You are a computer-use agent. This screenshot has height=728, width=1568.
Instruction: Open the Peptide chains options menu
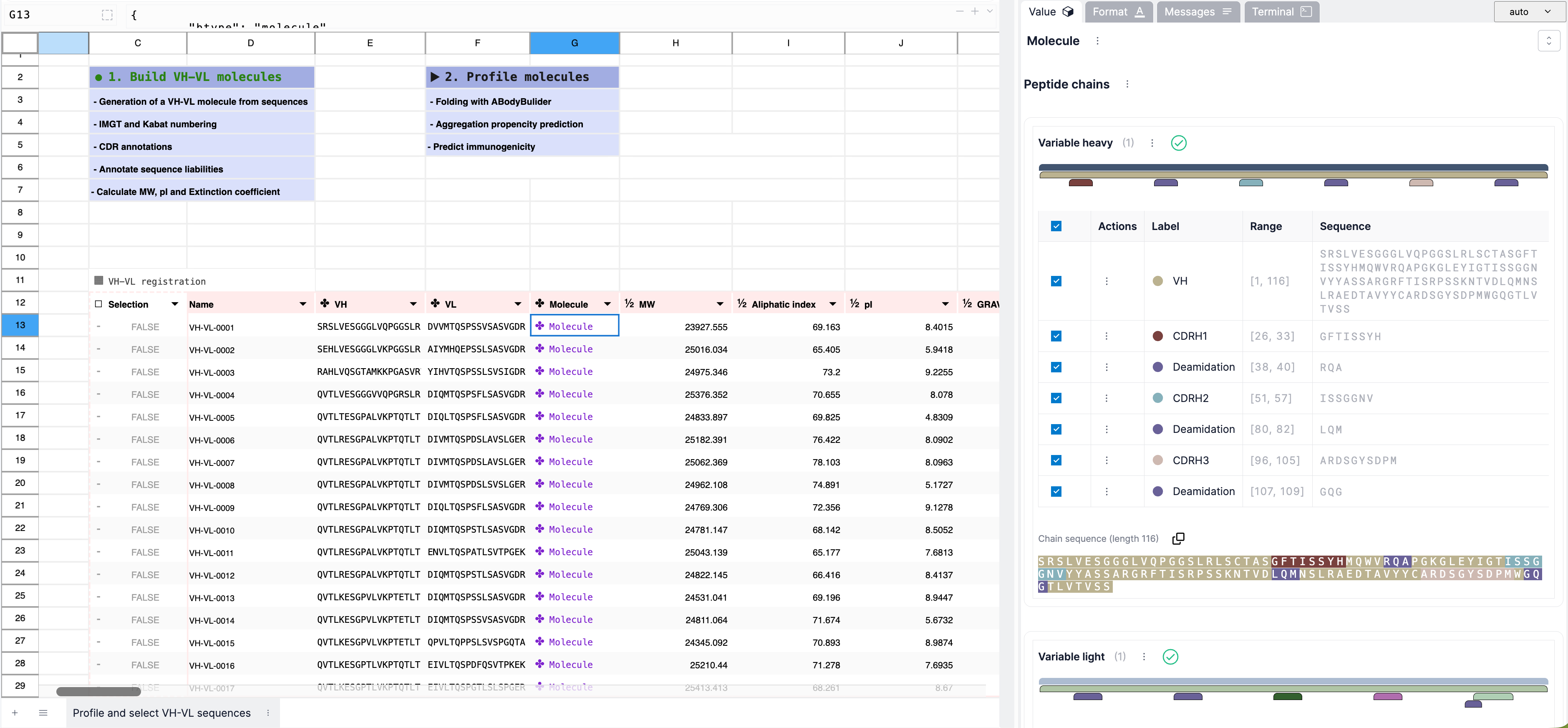click(x=1127, y=84)
